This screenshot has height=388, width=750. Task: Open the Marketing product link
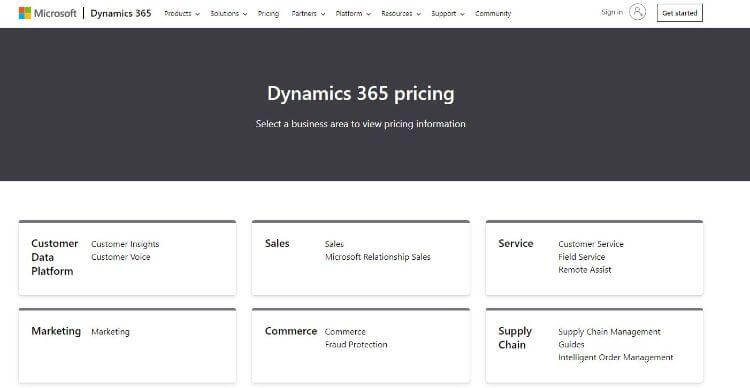[x=110, y=332]
